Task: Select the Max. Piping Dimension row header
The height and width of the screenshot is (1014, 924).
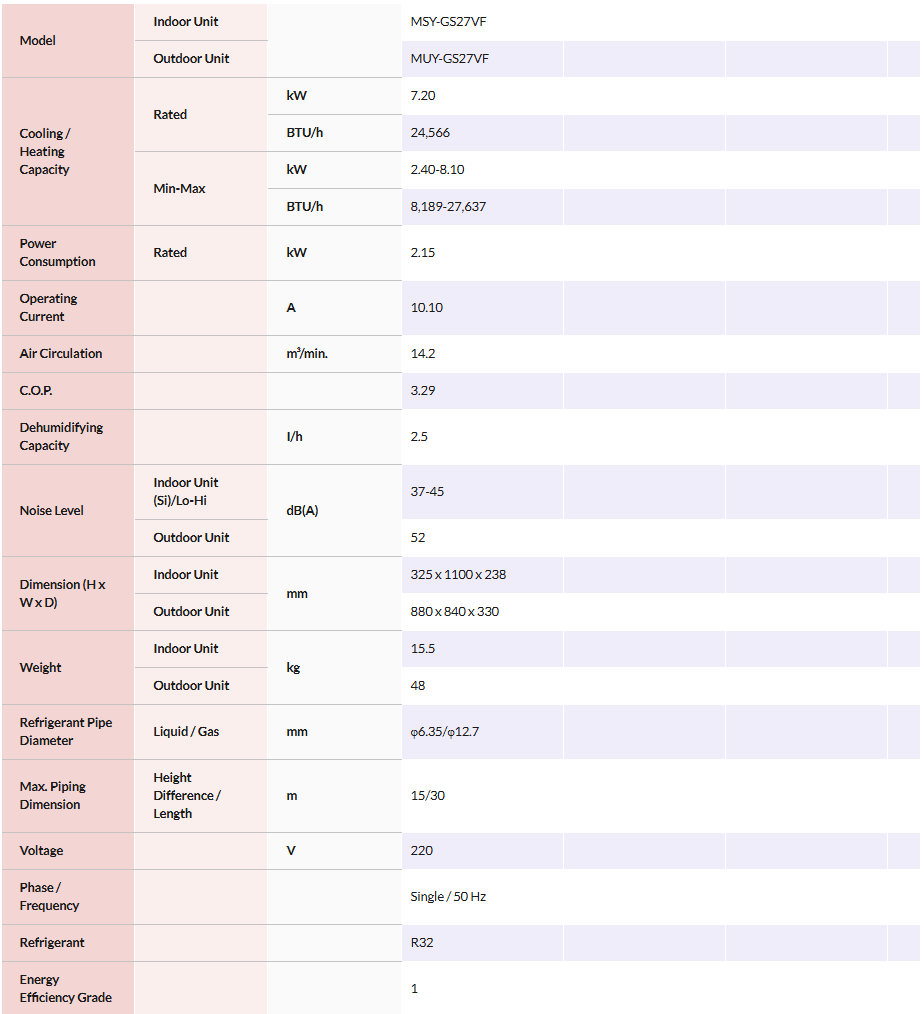Action: (52, 795)
